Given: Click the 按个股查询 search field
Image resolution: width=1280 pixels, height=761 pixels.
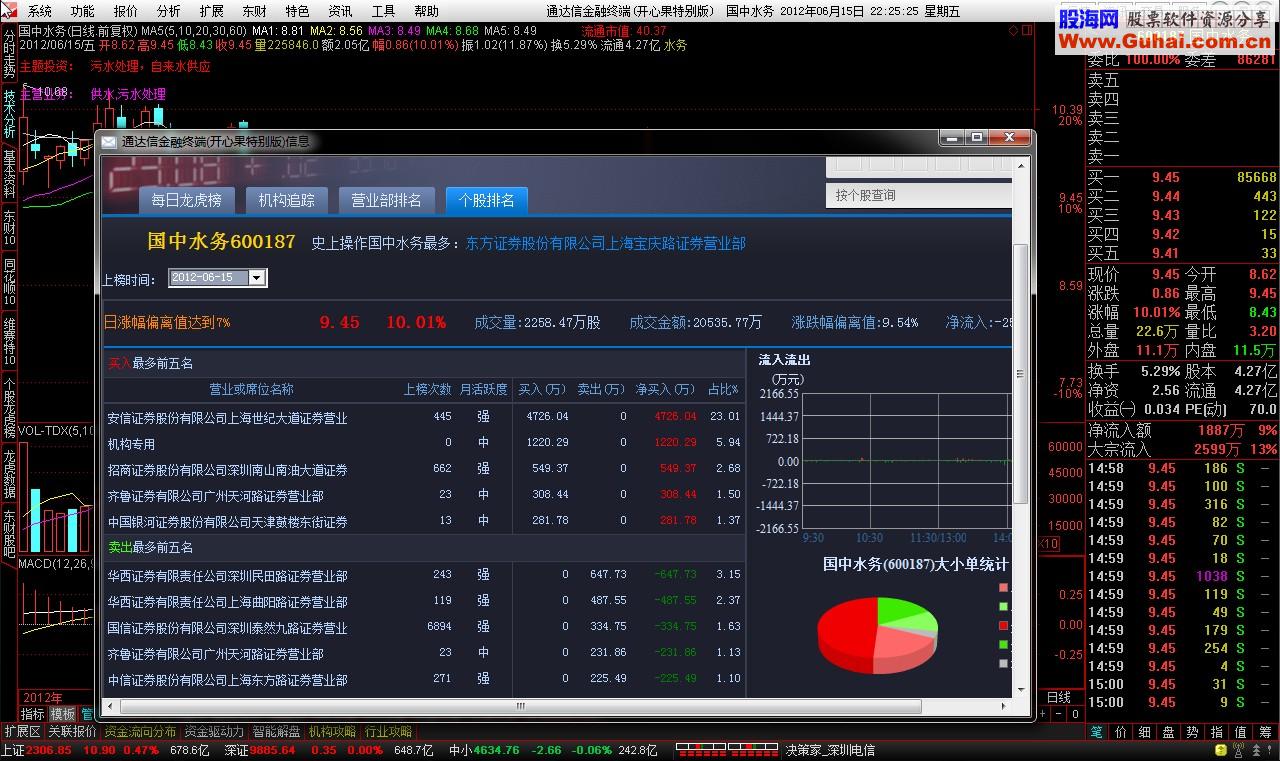Looking at the screenshot, I should (918, 195).
